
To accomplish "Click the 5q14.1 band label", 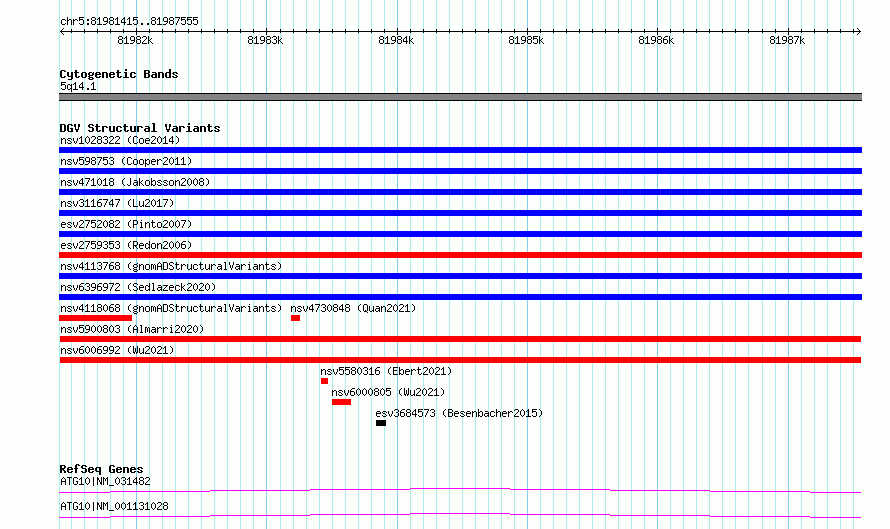I will pos(78,86).
